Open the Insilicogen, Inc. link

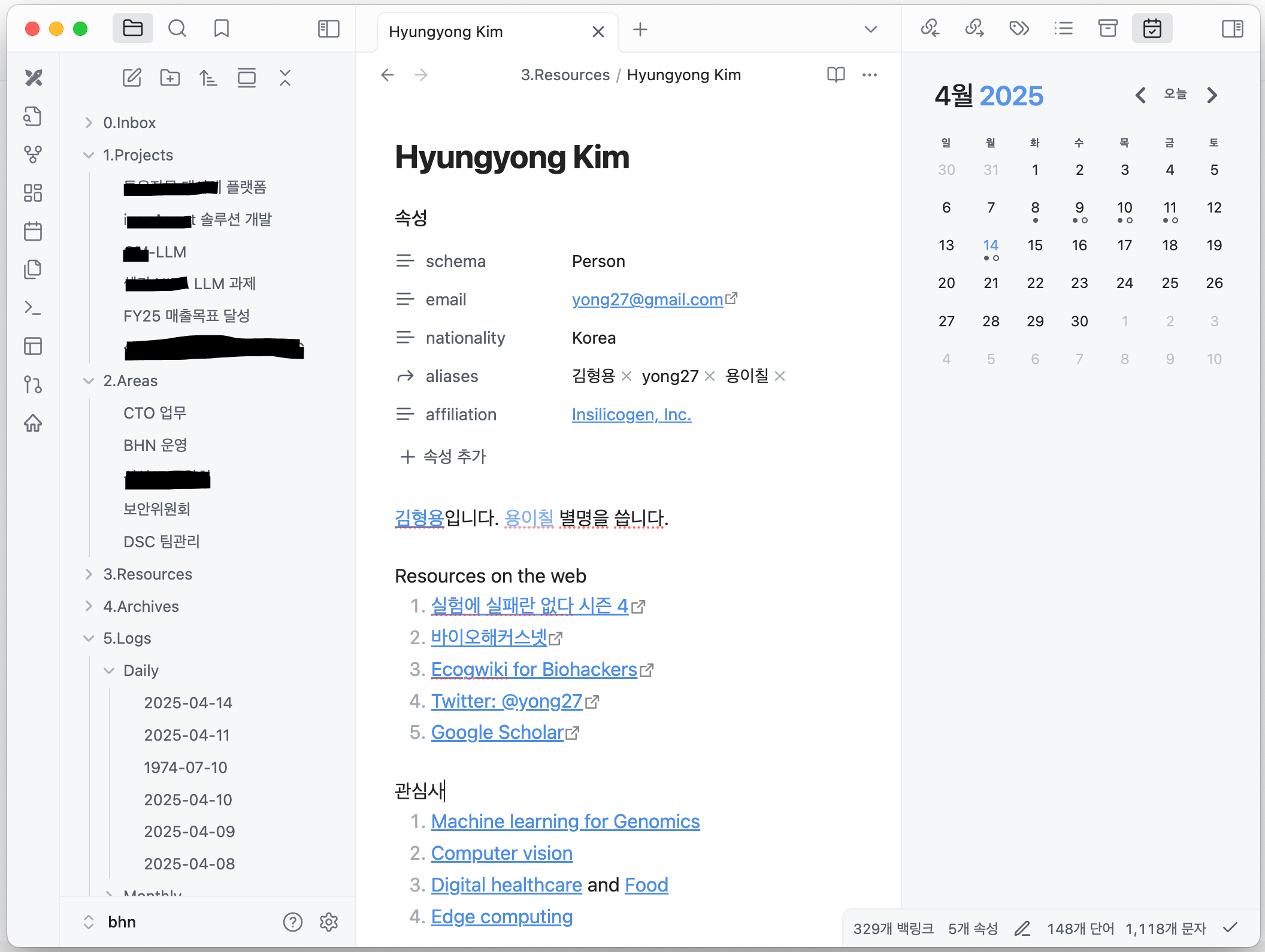631,414
